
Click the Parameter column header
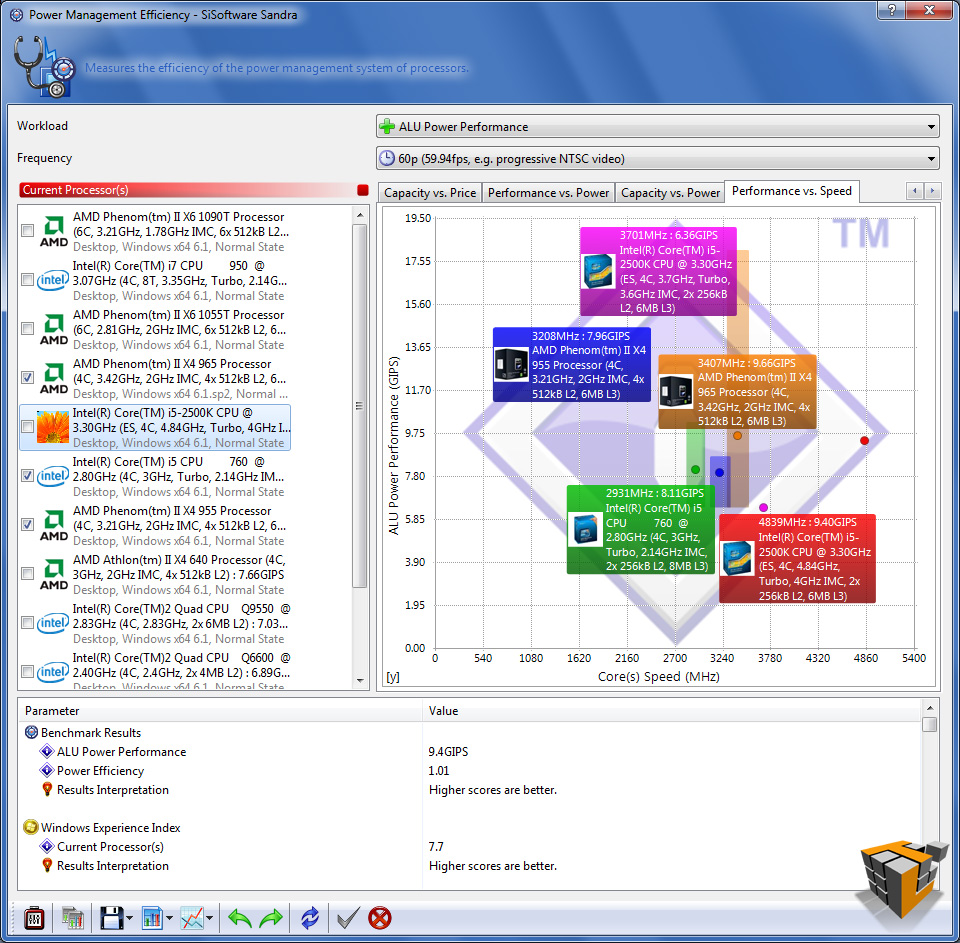[x=220, y=710]
